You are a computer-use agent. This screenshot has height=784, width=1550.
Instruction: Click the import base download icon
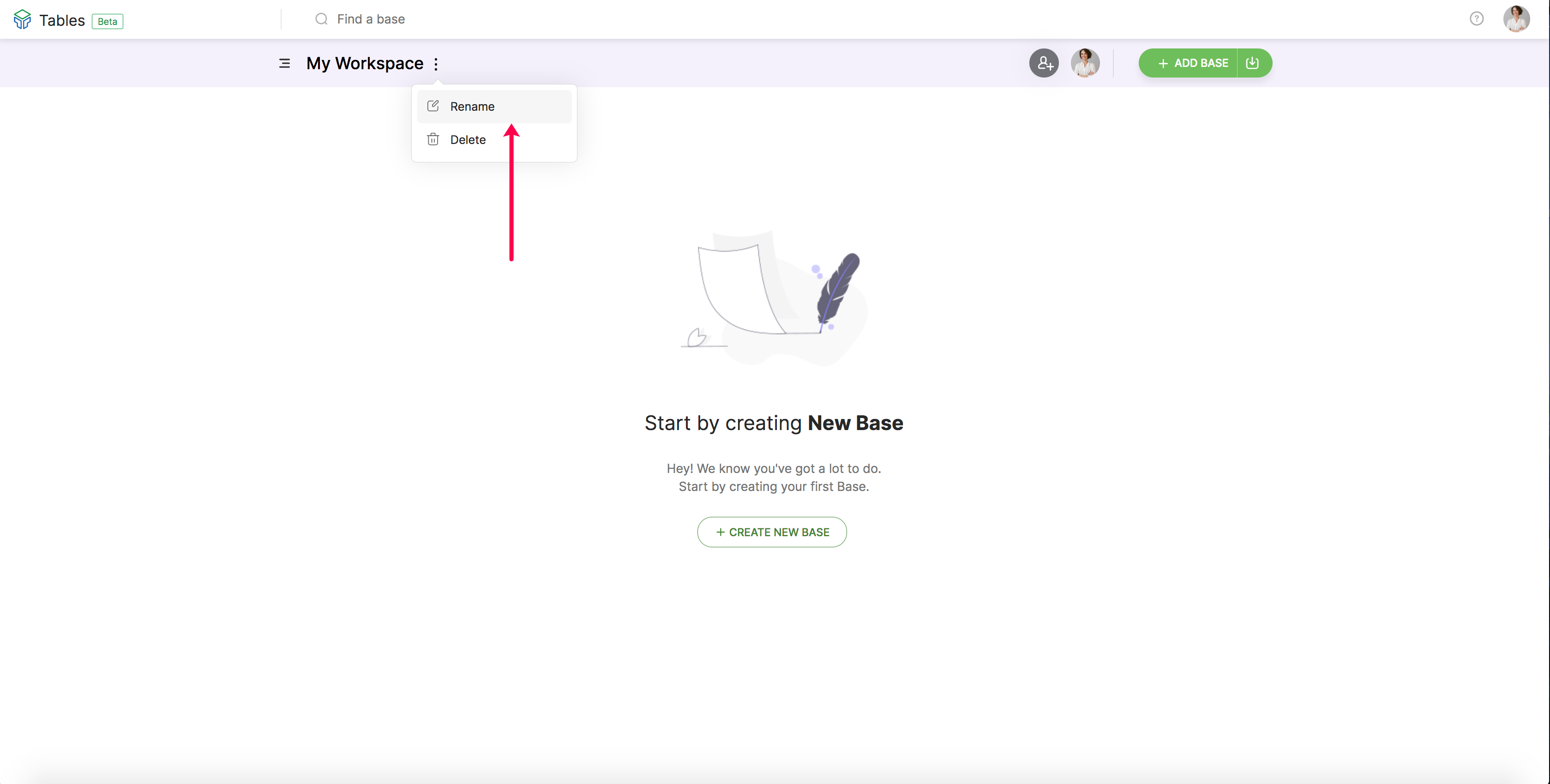[x=1253, y=63]
